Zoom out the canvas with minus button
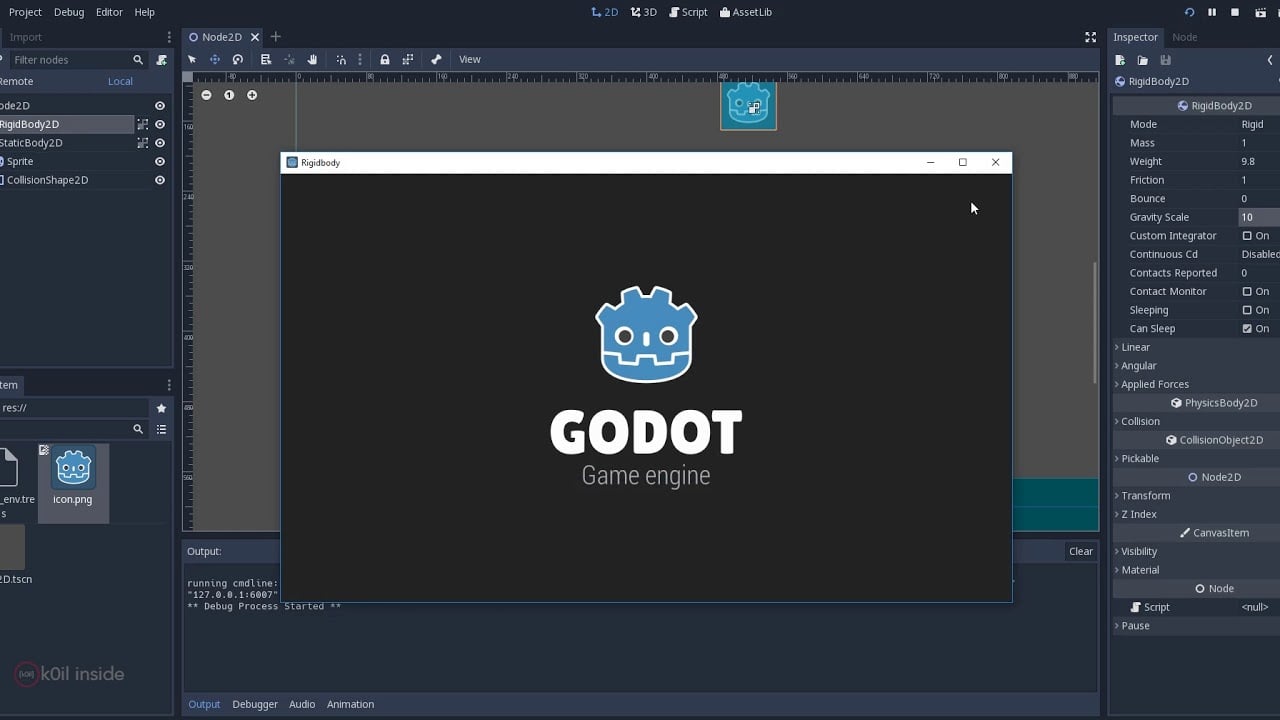The width and height of the screenshot is (1280, 720). click(206, 95)
